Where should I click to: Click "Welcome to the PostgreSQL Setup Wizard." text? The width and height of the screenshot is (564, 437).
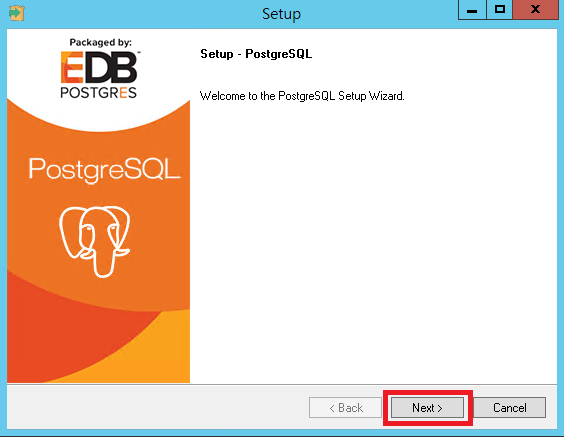[302, 96]
